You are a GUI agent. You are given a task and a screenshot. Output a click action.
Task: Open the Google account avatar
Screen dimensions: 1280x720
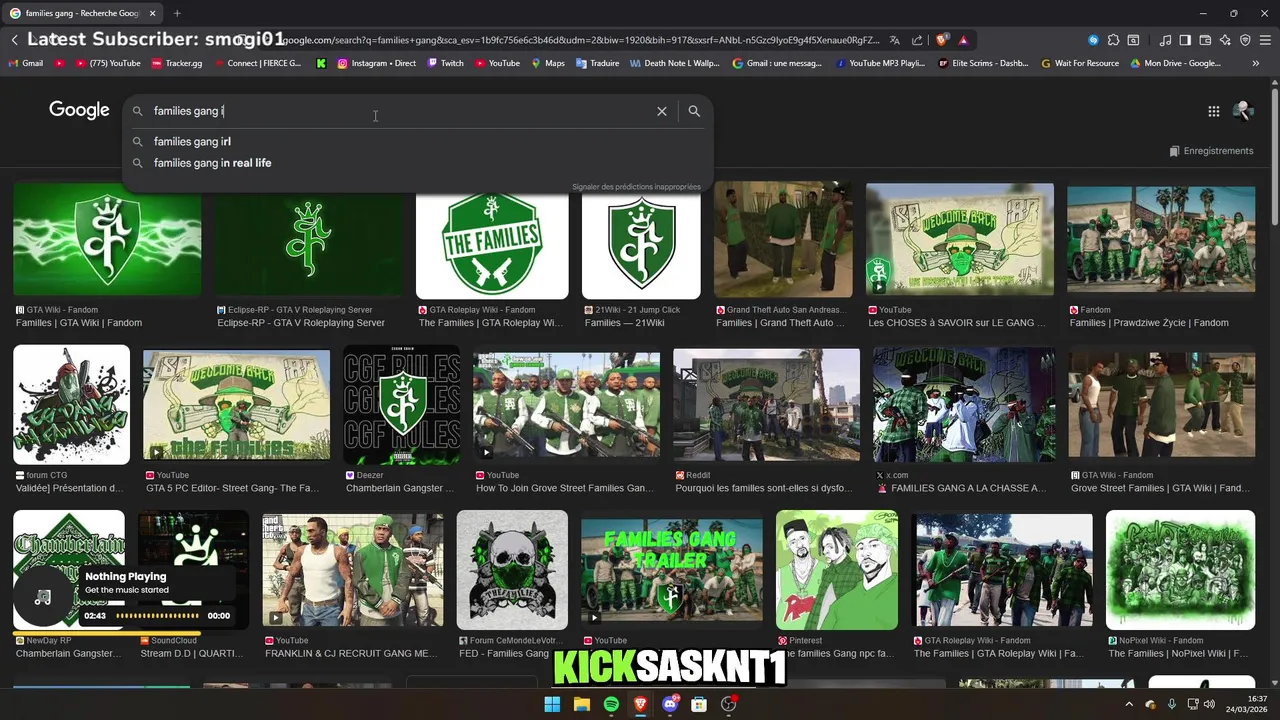click(1243, 111)
